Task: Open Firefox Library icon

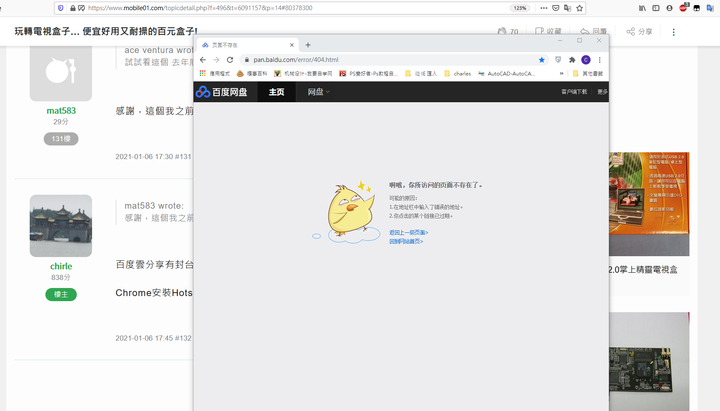Action: point(642,8)
